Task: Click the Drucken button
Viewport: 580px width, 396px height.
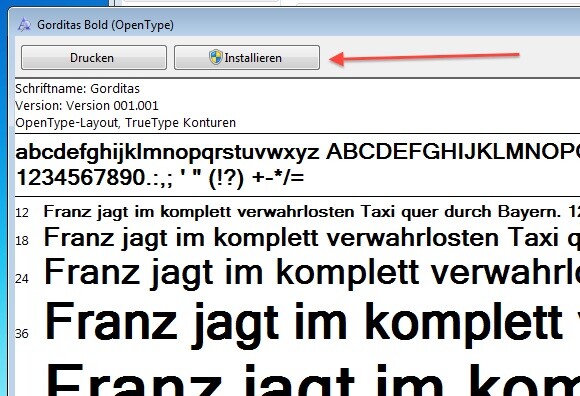Action: pos(94,58)
